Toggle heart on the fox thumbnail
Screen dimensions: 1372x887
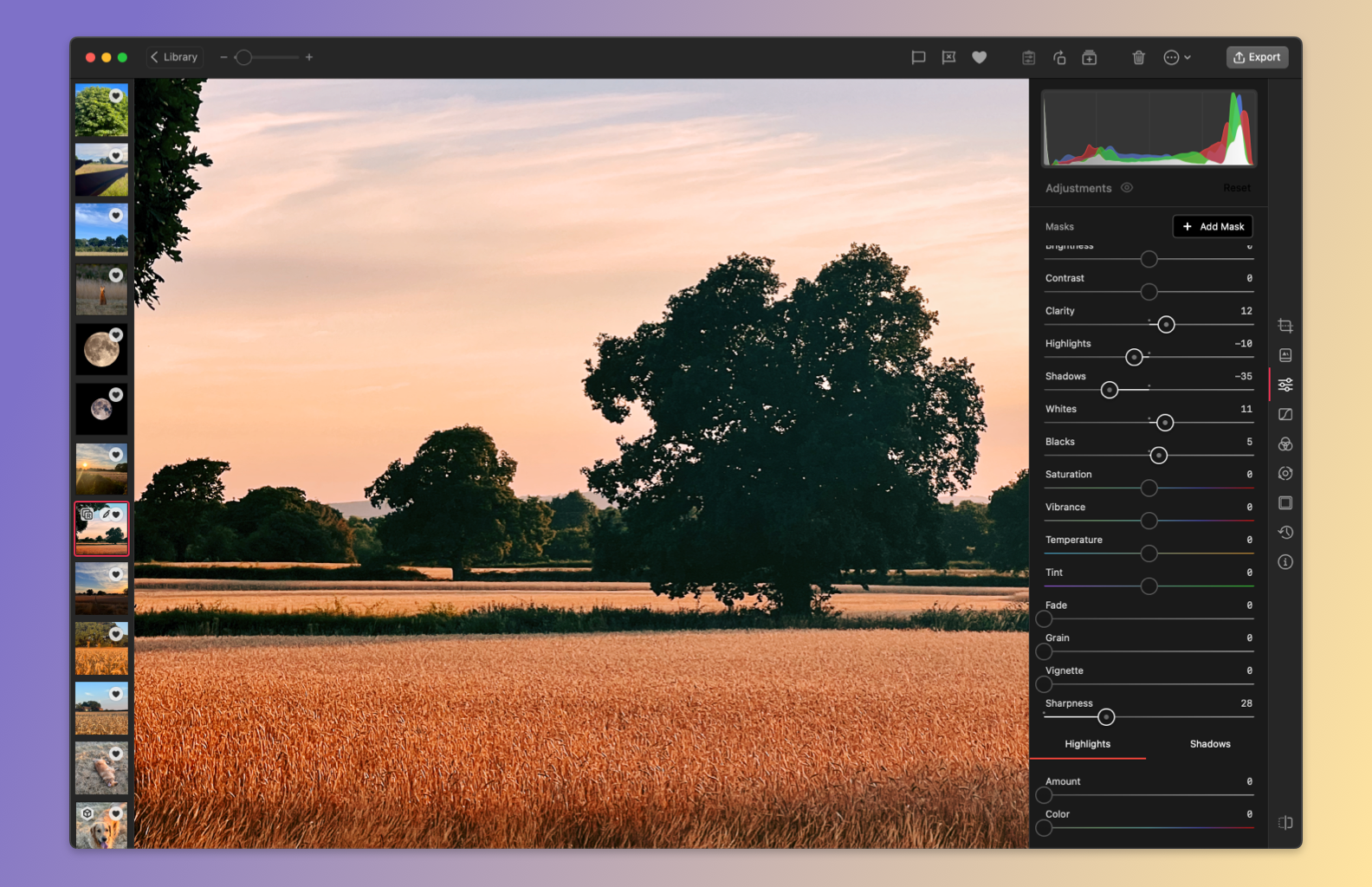point(116,275)
